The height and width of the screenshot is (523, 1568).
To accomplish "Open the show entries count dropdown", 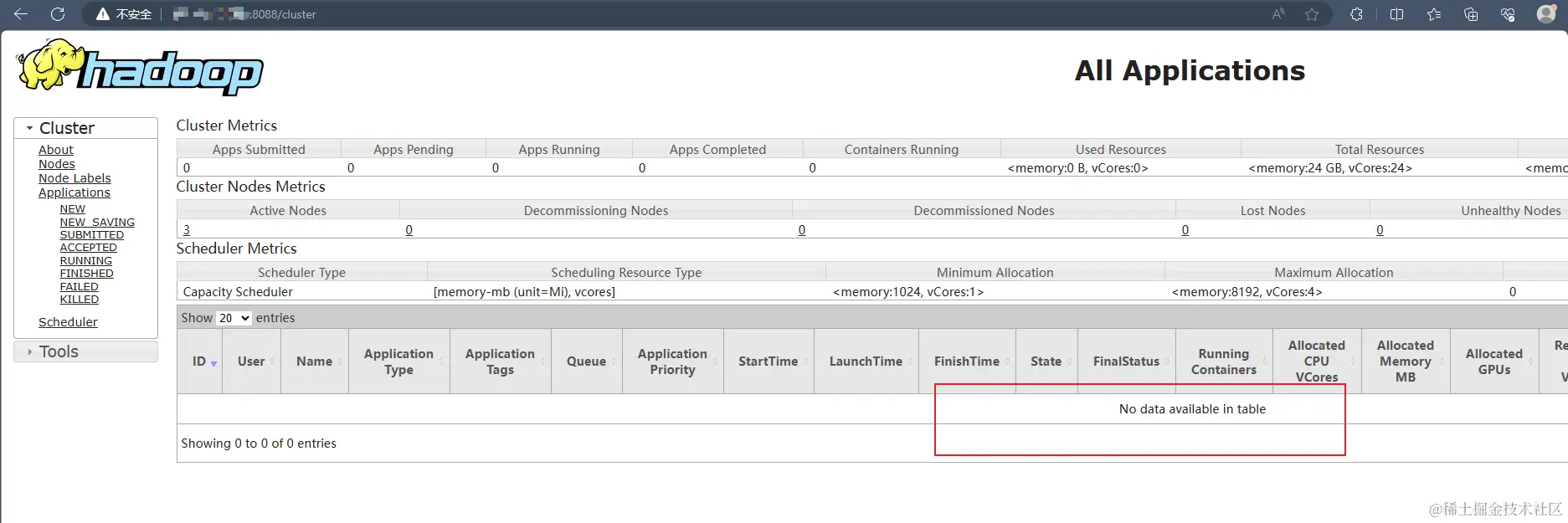I will click(x=234, y=318).
